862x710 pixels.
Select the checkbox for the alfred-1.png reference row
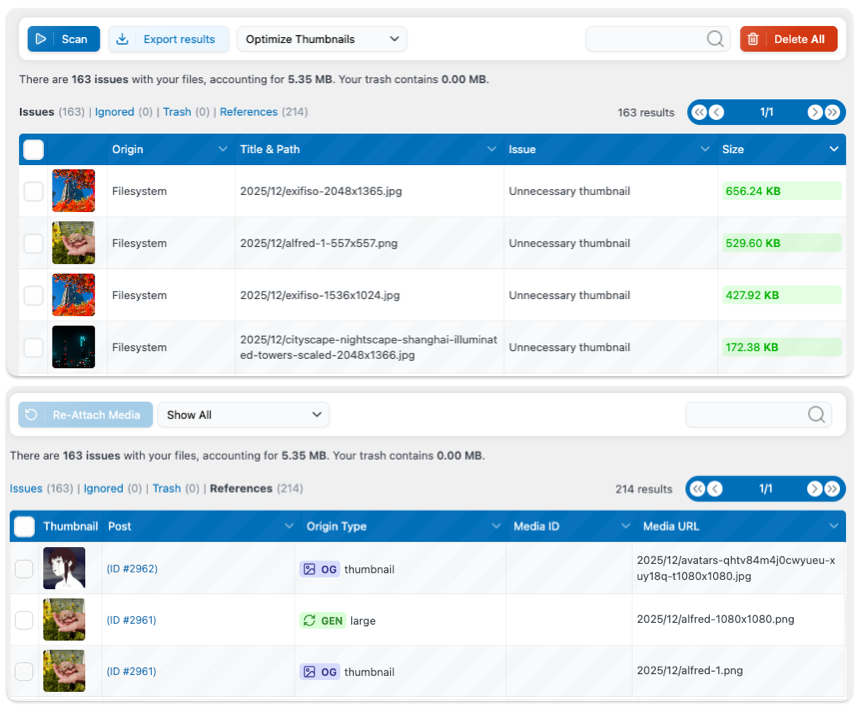[24, 672]
